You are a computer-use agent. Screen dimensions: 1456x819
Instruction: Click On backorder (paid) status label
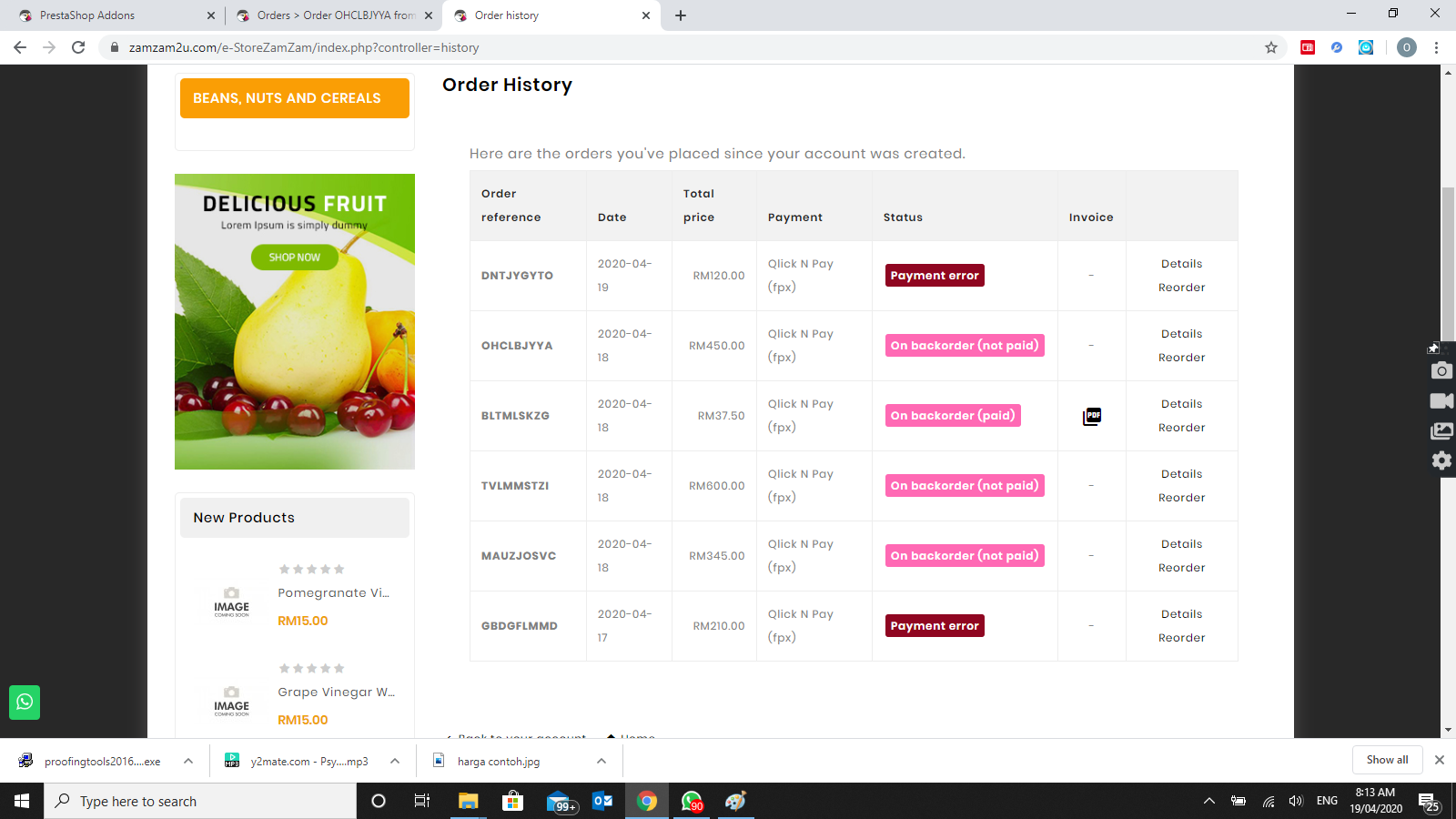click(953, 416)
